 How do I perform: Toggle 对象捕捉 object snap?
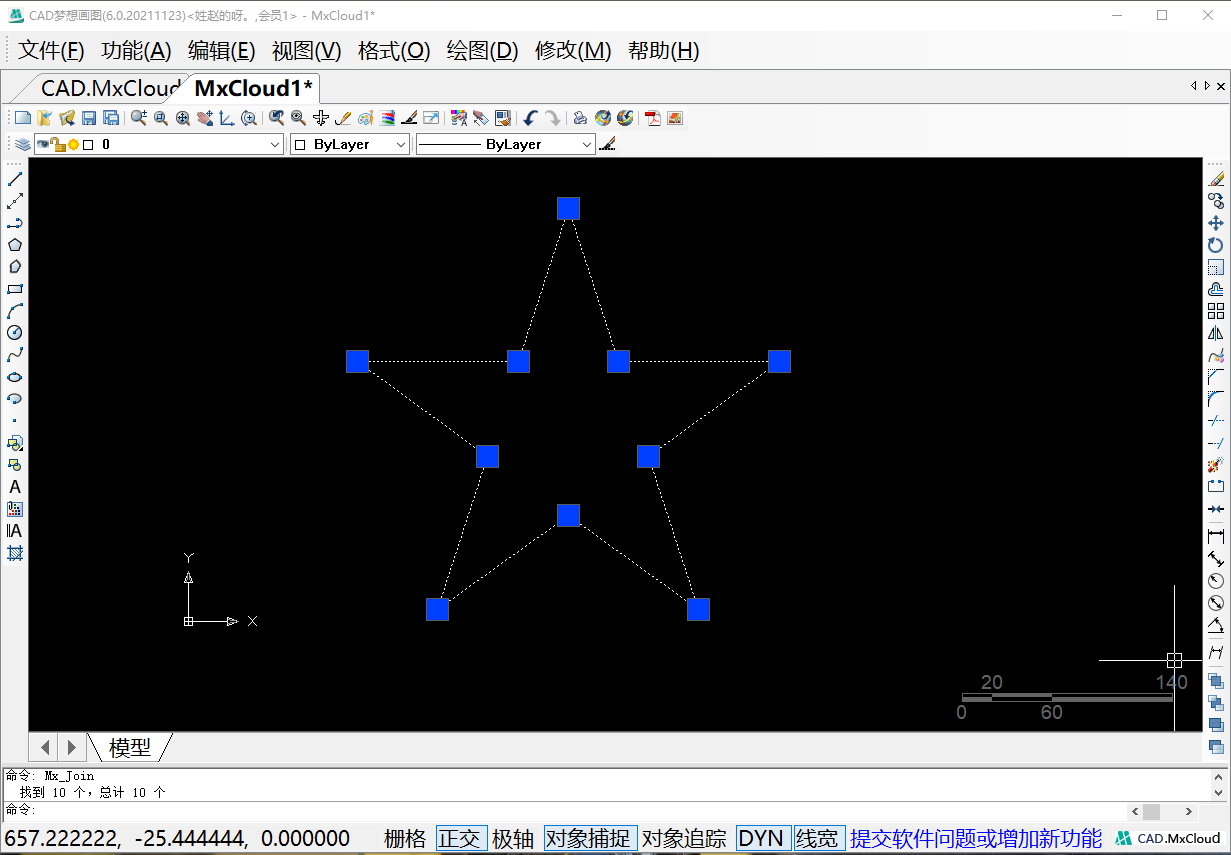pos(590,839)
